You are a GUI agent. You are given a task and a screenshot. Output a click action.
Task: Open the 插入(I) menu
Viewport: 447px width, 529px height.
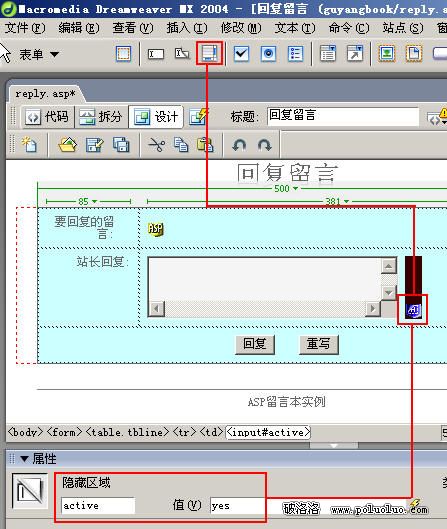click(x=187, y=28)
